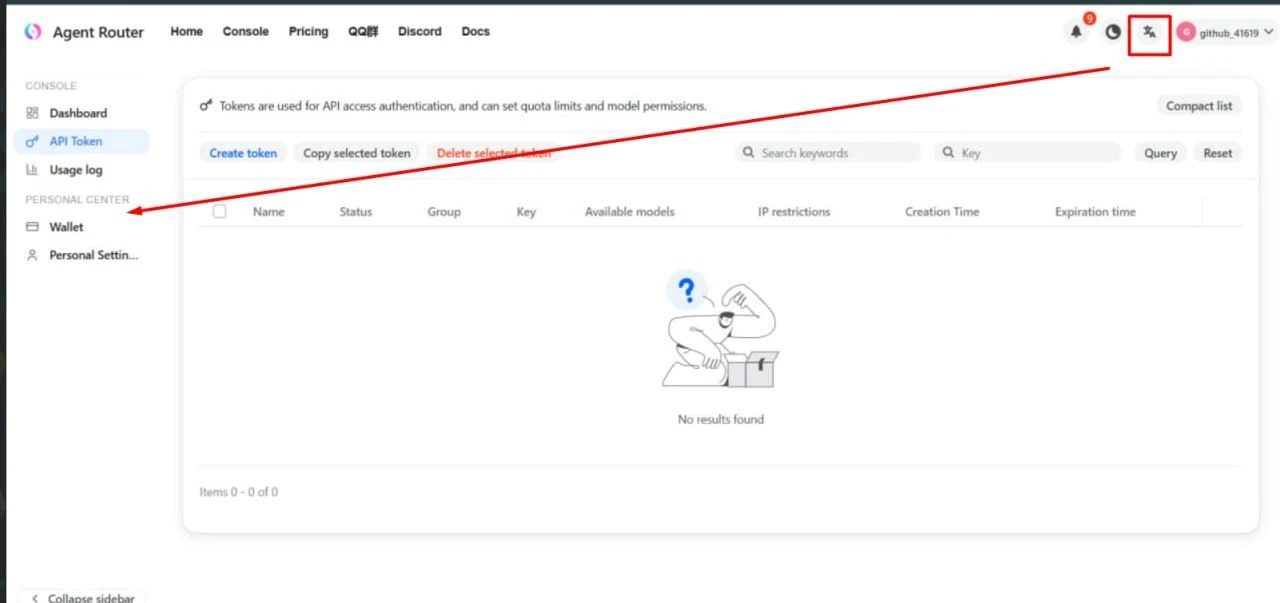Open the language translation icon
The height and width of the screenshot is (603, 1280).
(1150, 32)
